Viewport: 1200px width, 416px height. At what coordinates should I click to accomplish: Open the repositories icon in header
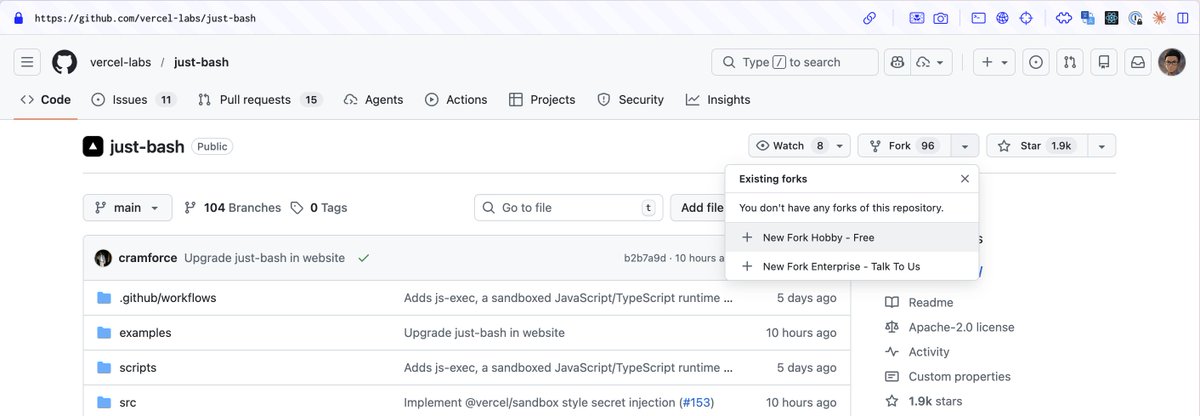(1104, 62)
